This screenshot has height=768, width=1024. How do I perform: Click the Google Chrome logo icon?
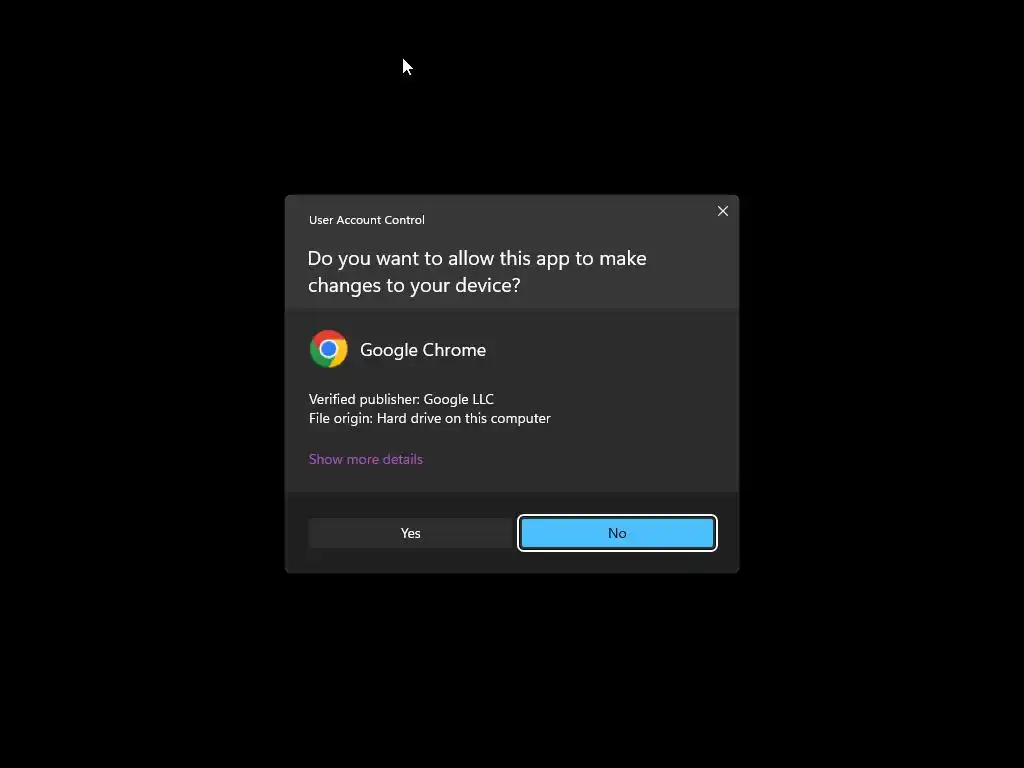click(328, 349)
